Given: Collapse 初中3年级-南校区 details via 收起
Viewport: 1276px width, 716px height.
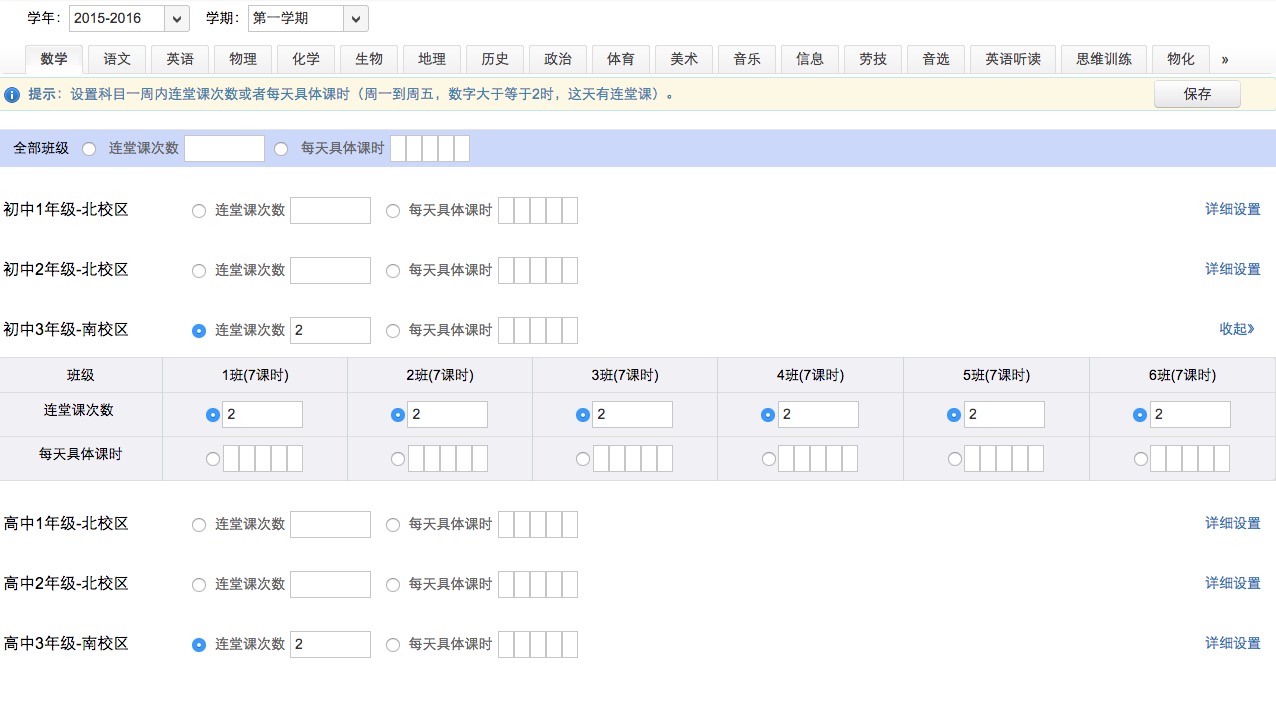Looking at the screenshot, I should [1236, 329].
